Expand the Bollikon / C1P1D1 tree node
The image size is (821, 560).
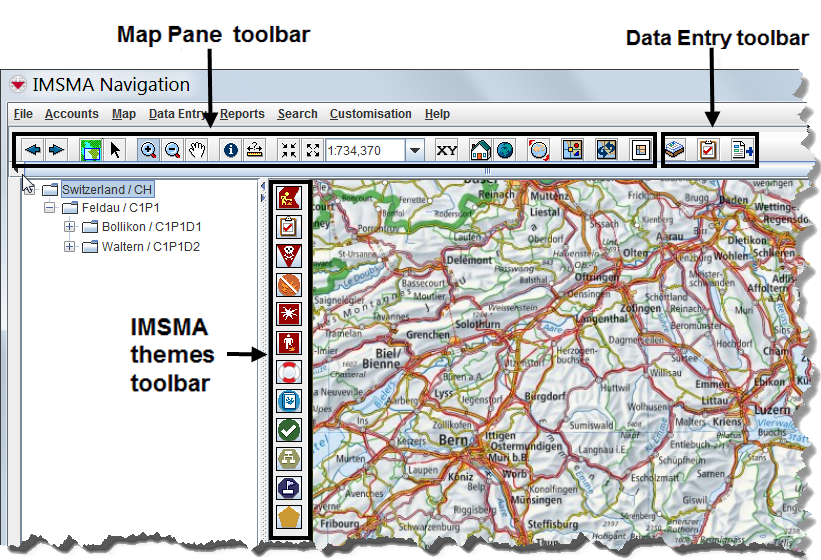[x=69, y=227]
